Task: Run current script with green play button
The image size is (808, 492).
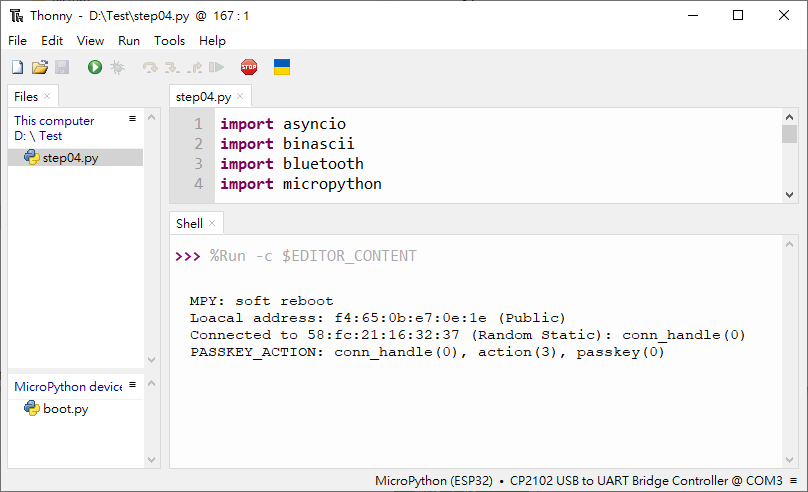Action: click(95, 67)
